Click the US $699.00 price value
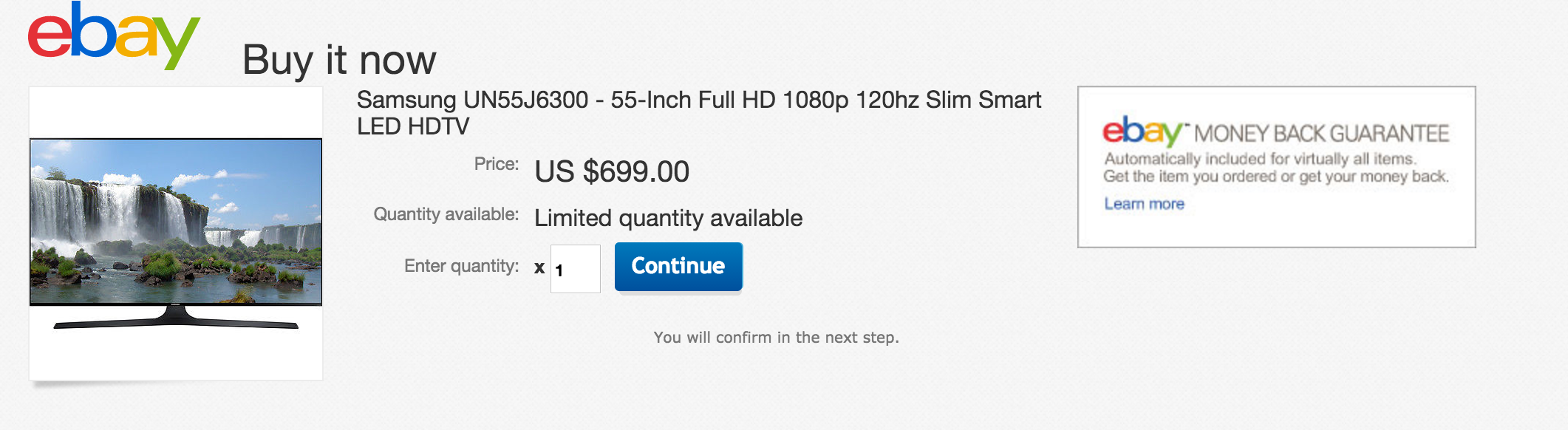Image resolution: width=1568 pixels, height=430 pixels. (612, 171)
